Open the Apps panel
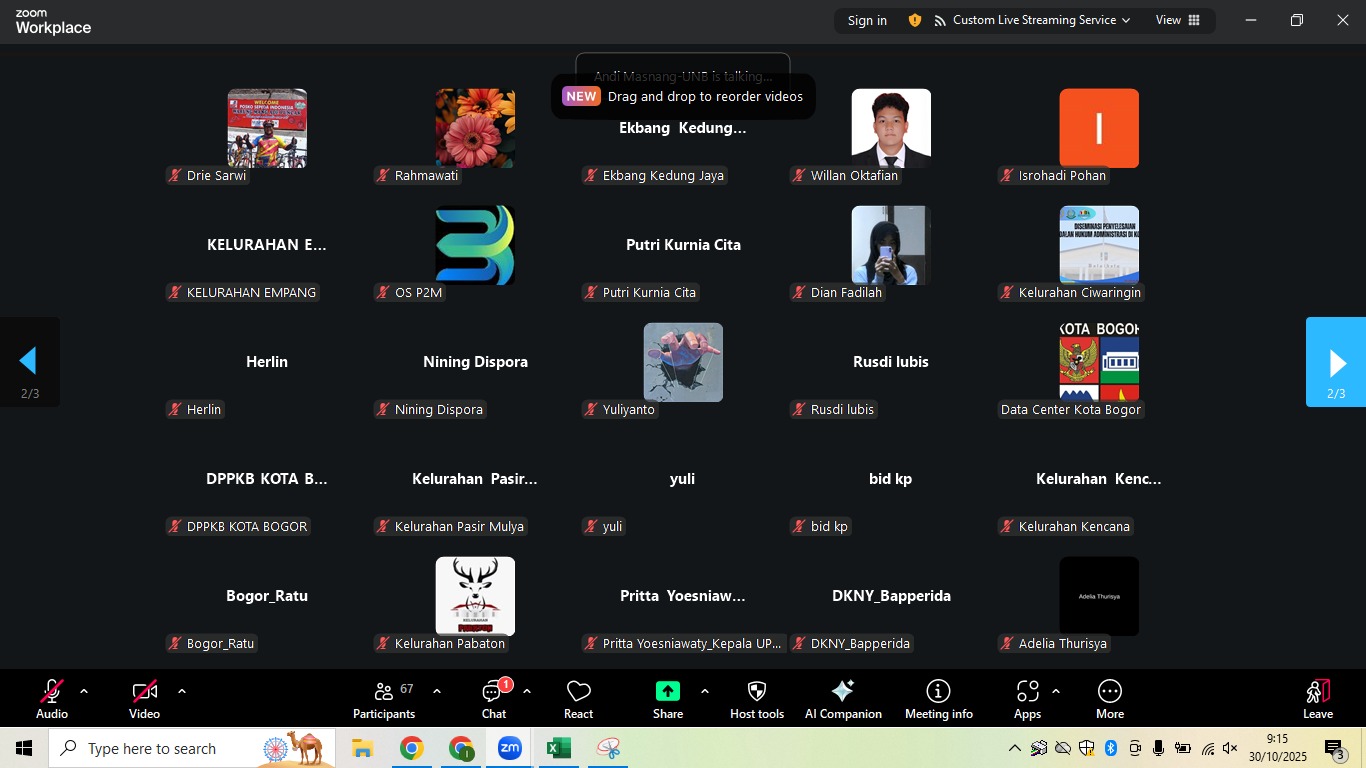Viewport: 1366px width, 768px height. (x=1027, y=699)
